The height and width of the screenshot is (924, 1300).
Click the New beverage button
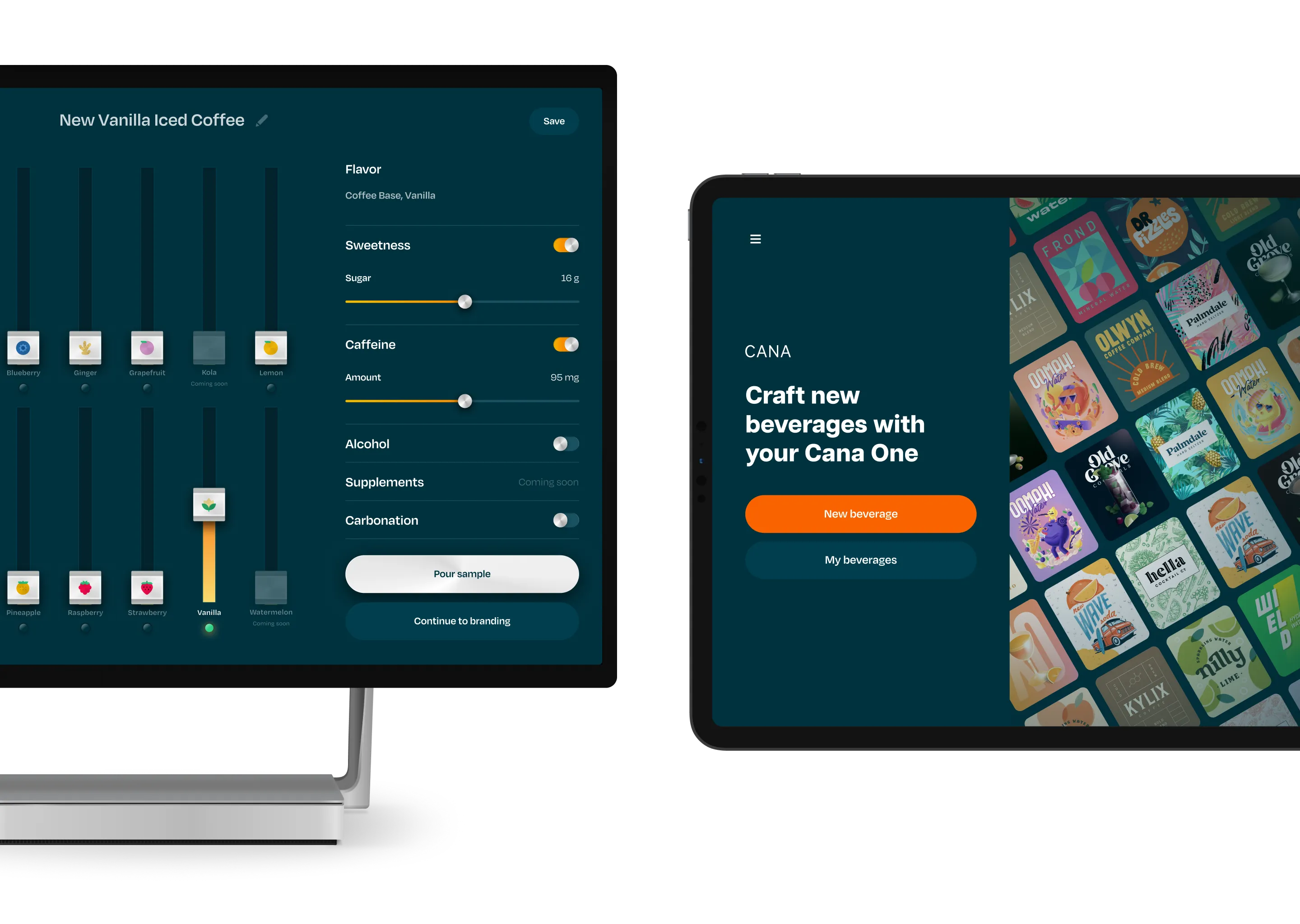(860, 513)
